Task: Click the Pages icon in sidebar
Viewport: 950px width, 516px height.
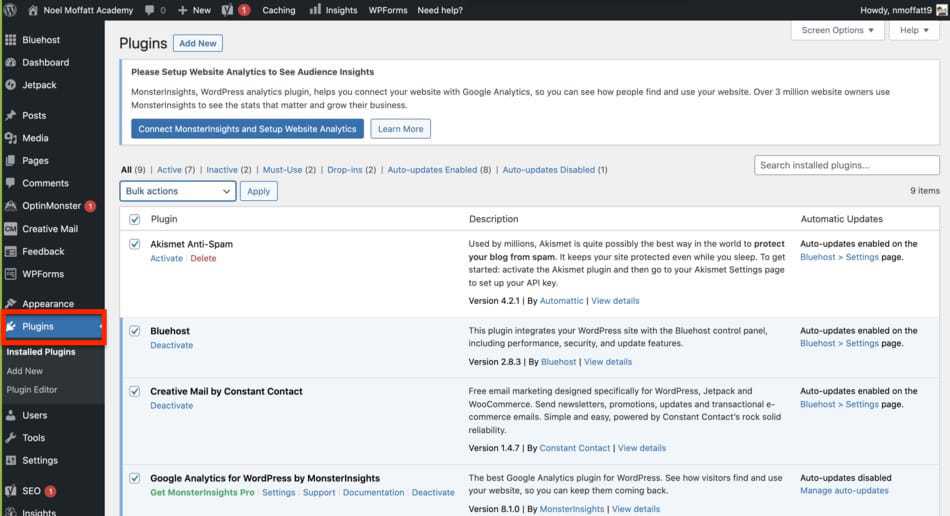Action: point(10,160)
